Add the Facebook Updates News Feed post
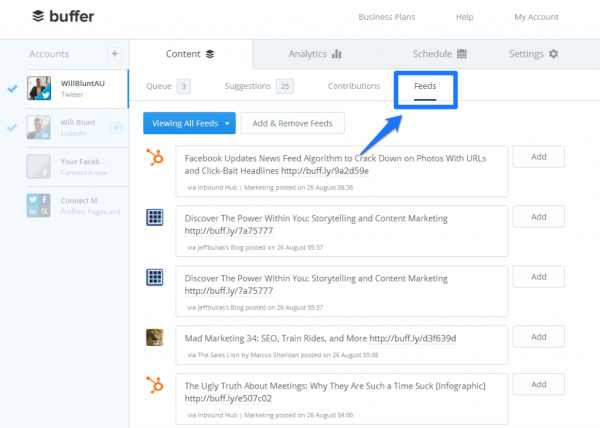The width and height of the screenshot is (600, 428). [538, 157]
